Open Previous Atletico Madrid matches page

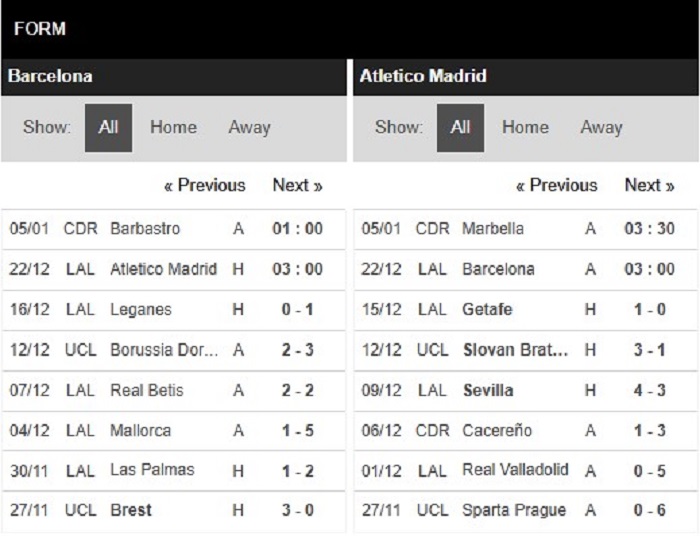coord(557,185)
